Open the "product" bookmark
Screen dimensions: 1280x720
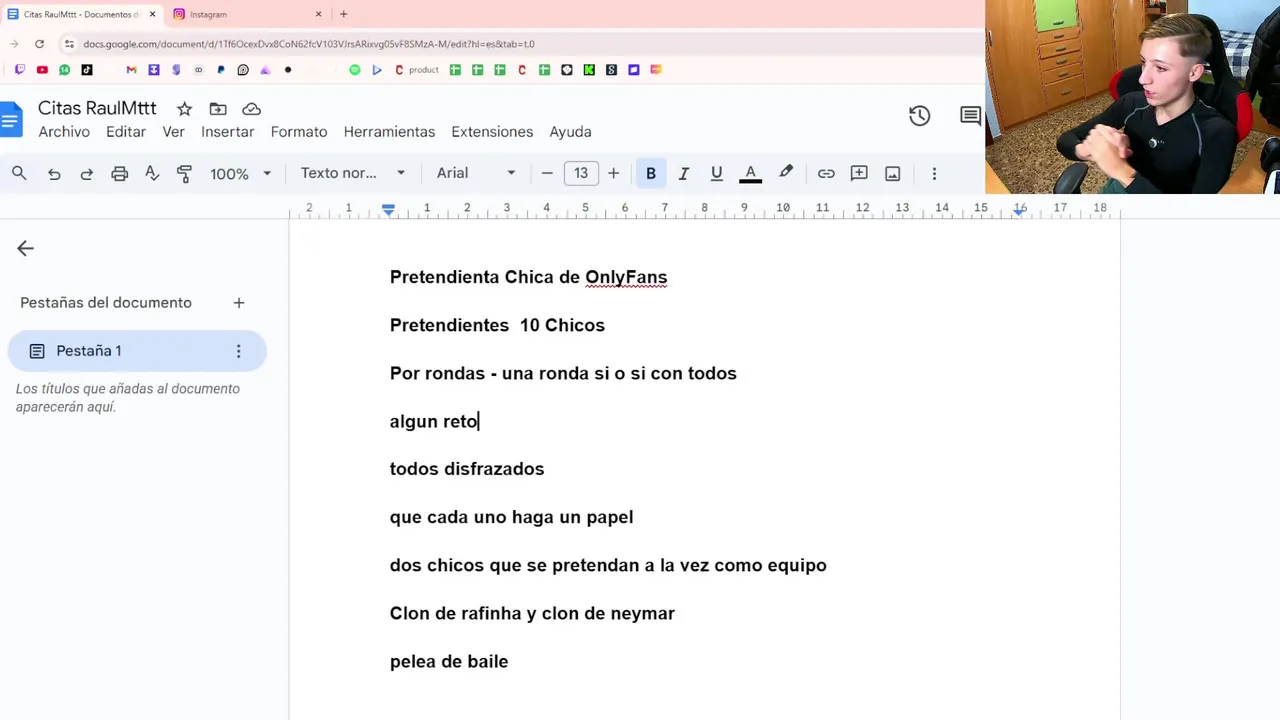[417, 70]
